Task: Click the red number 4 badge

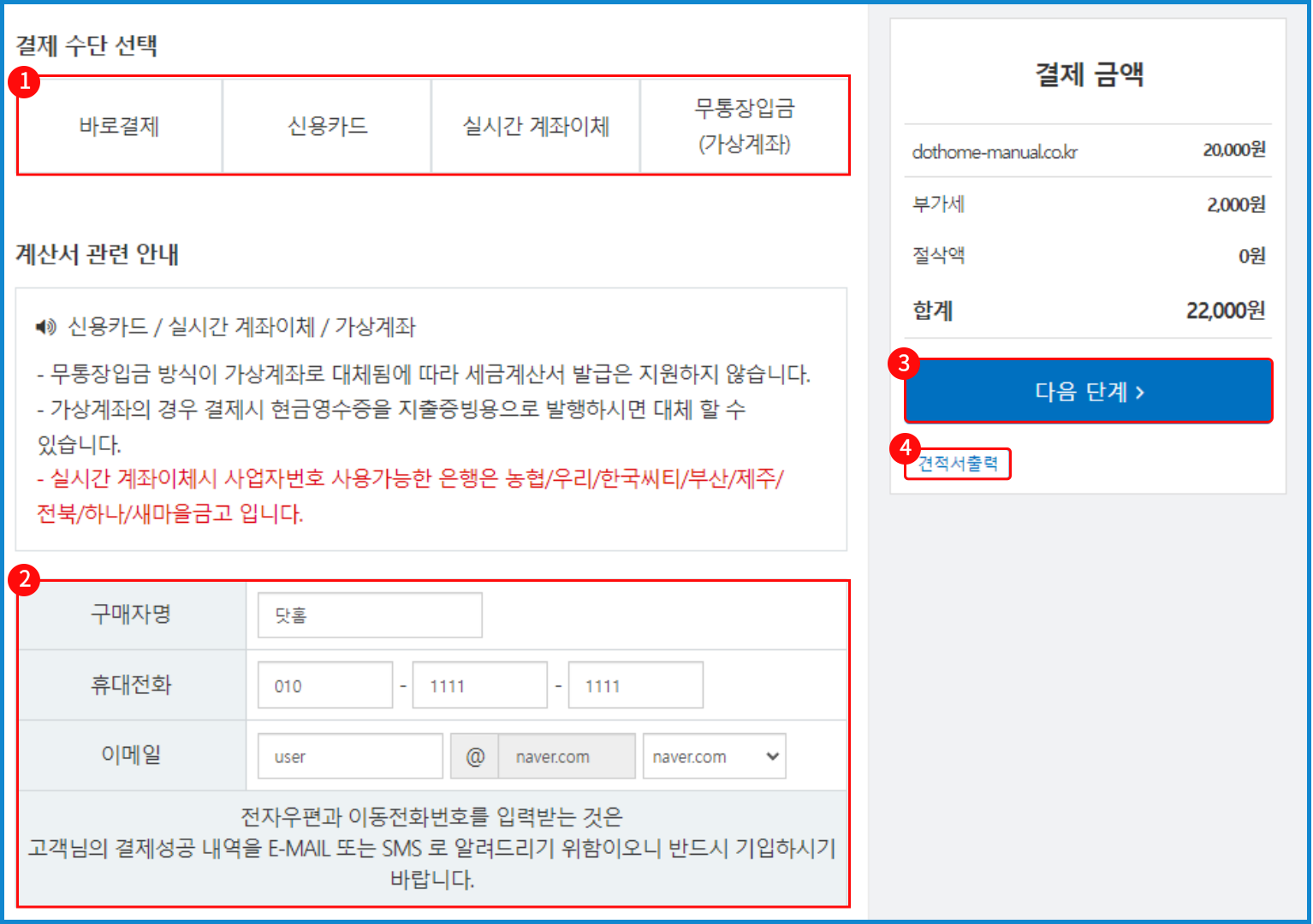Action: tap(905, 447)
